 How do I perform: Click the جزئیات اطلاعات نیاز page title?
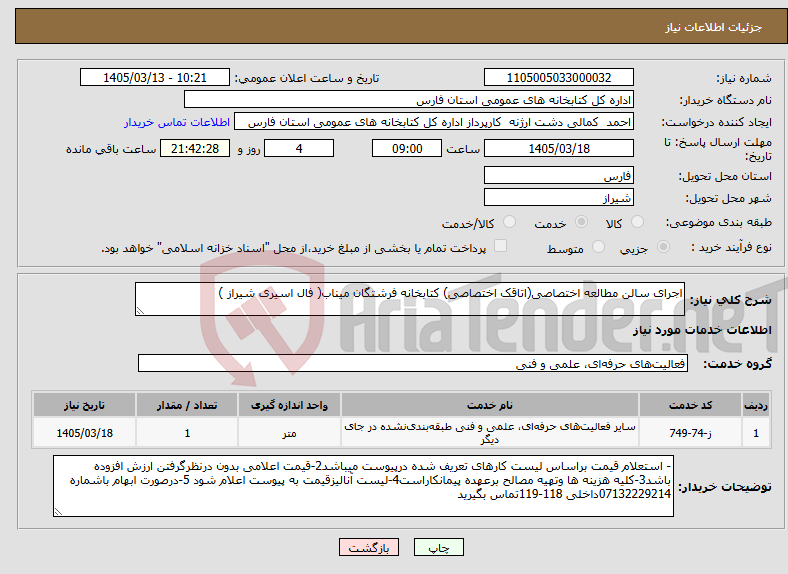713,27
